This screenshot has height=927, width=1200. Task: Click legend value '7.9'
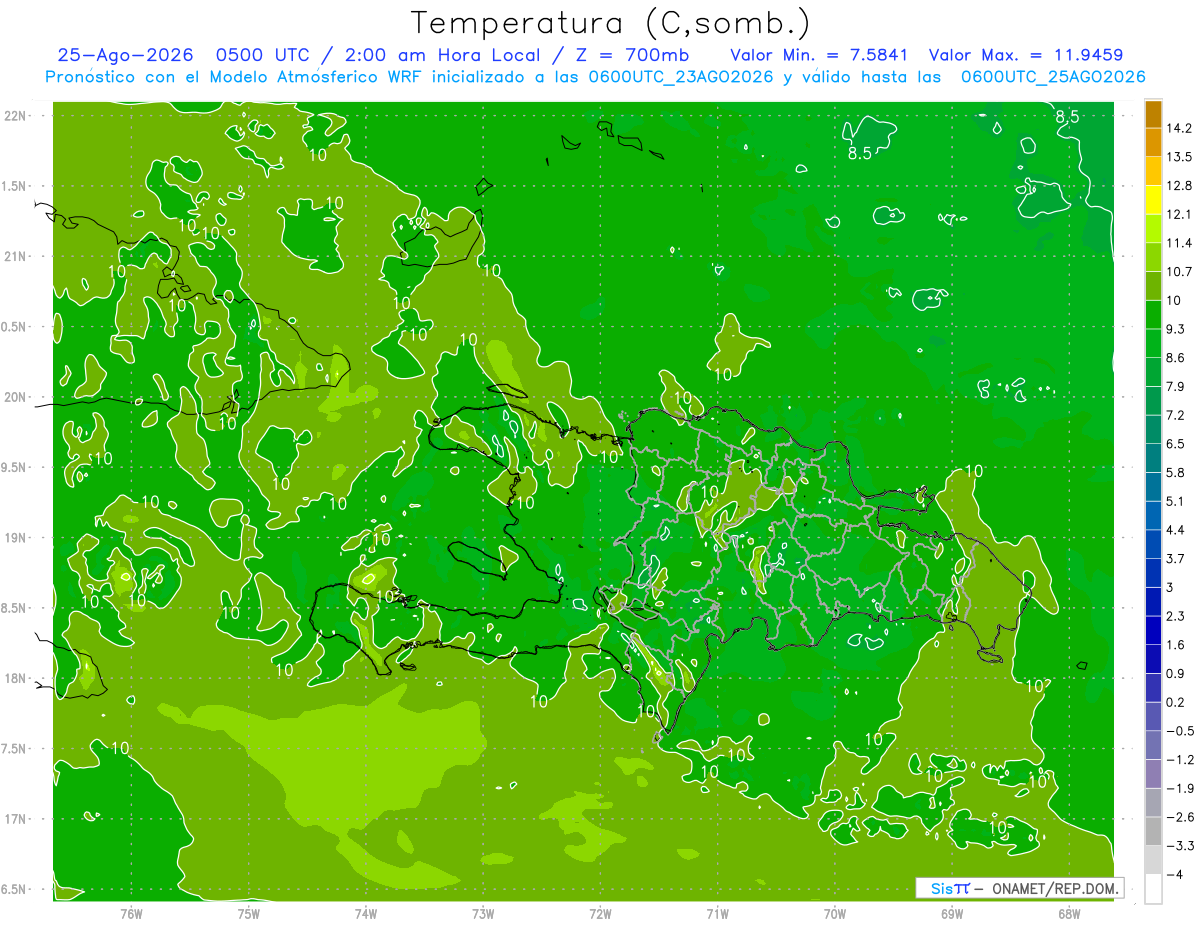point(1176,387)
